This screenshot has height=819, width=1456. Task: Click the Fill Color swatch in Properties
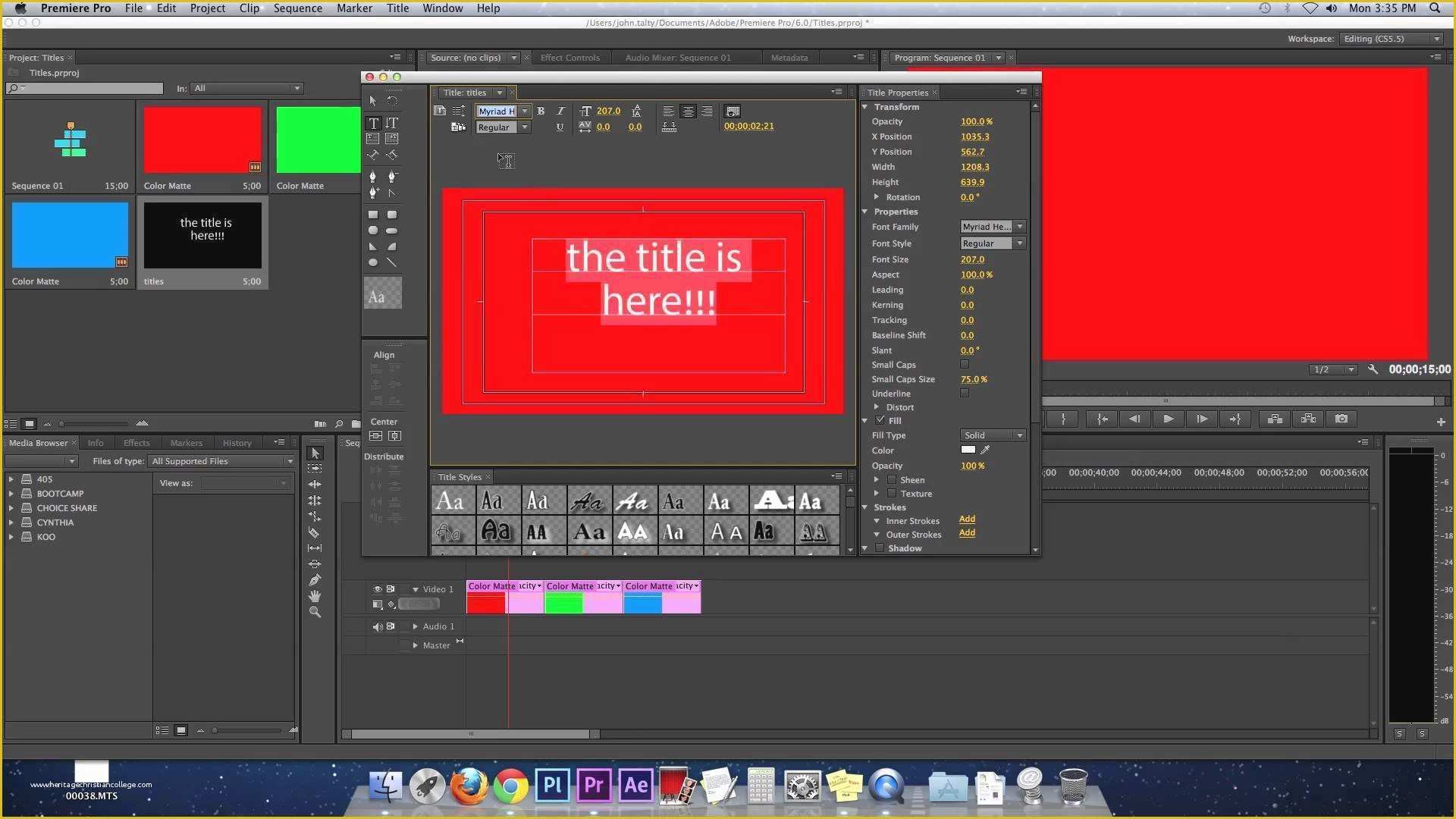point(966,450)
